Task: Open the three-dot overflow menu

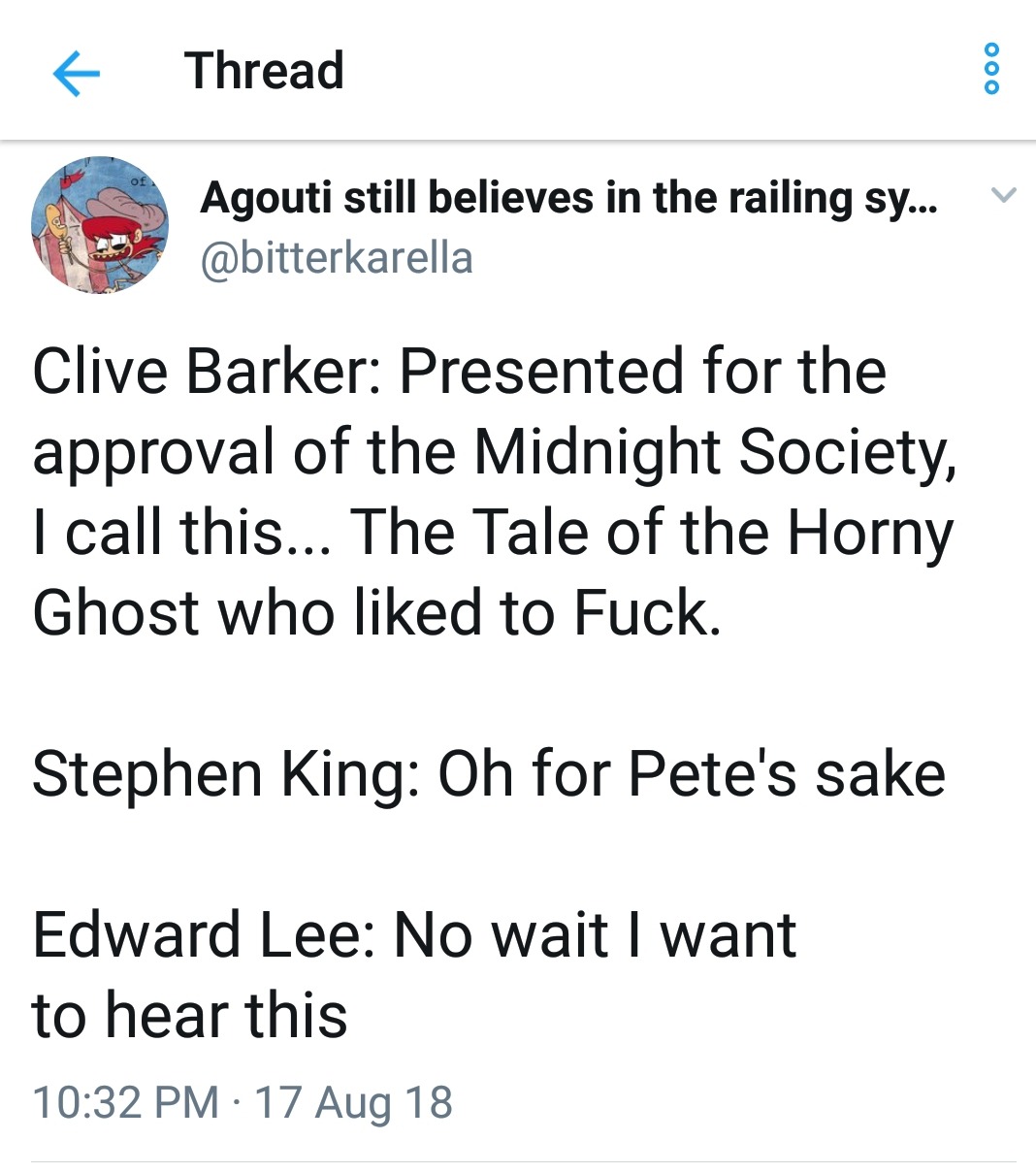Action: click(990, 69)
